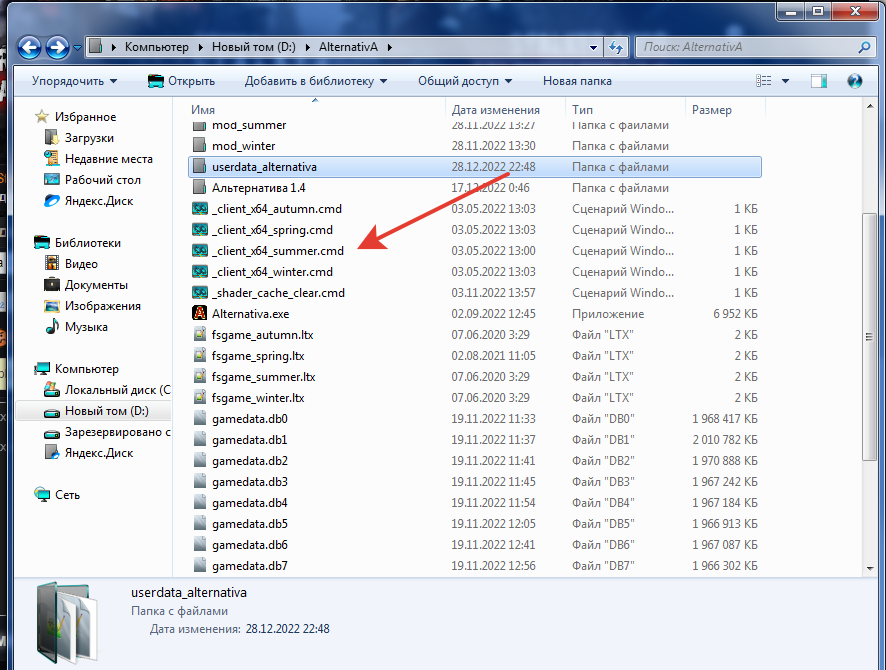Select fsgame_winter.ltx file icon

coord(199,398)
